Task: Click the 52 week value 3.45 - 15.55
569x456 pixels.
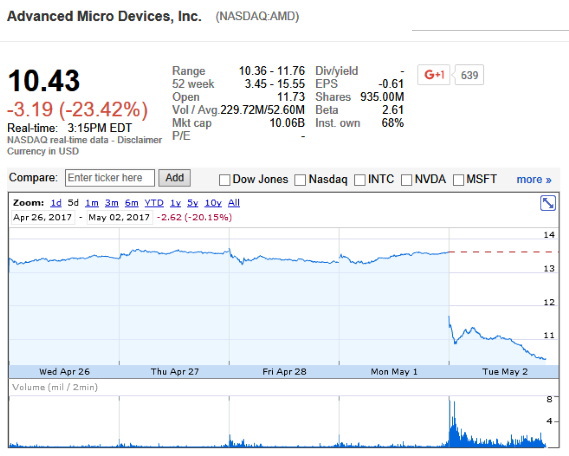Action: coord(275,84)
